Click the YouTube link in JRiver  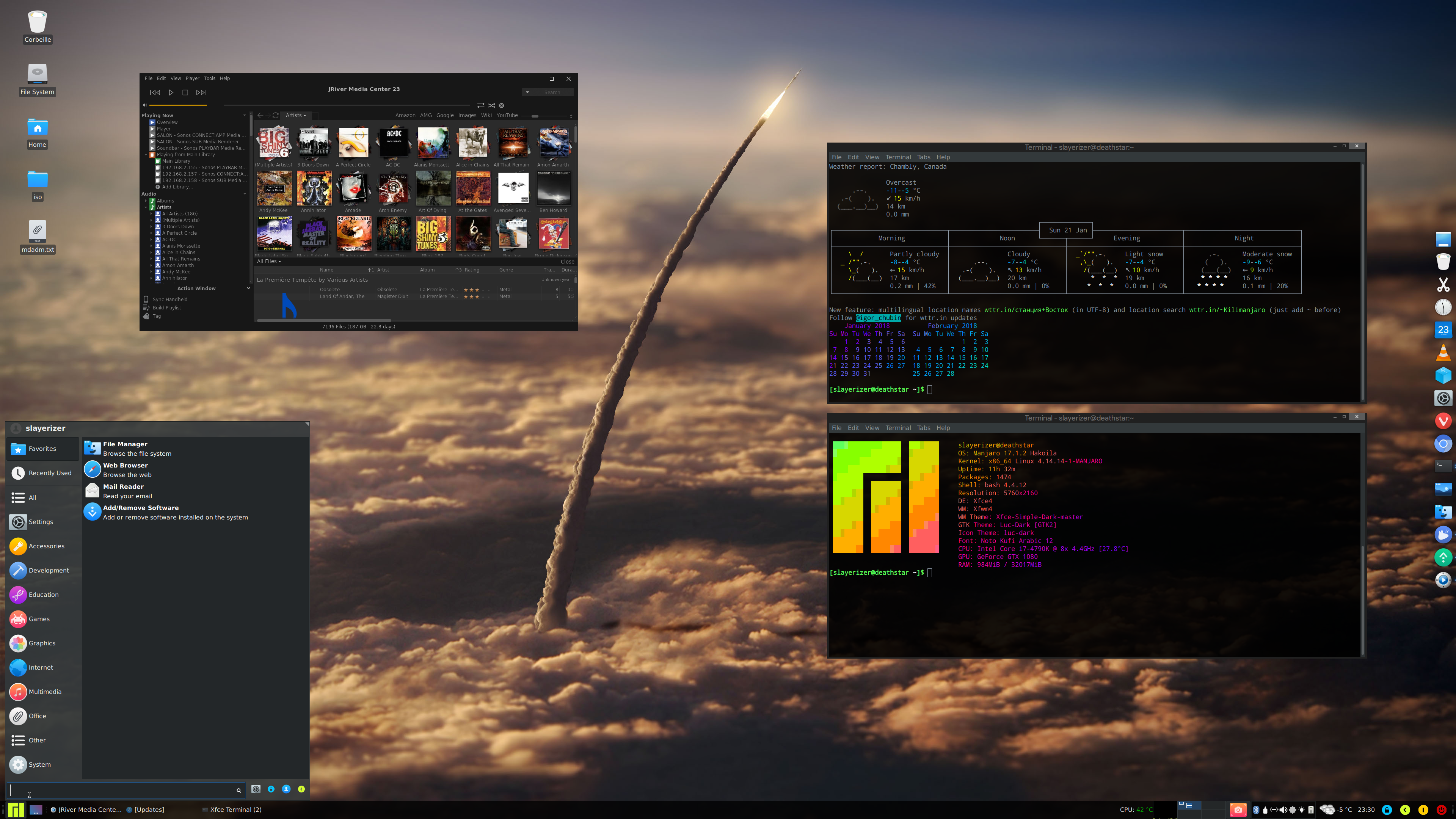(507, 115)
